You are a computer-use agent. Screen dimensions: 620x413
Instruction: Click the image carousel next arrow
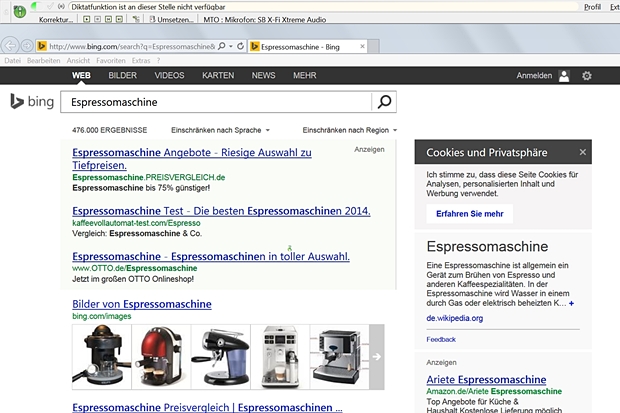(377, 357)
